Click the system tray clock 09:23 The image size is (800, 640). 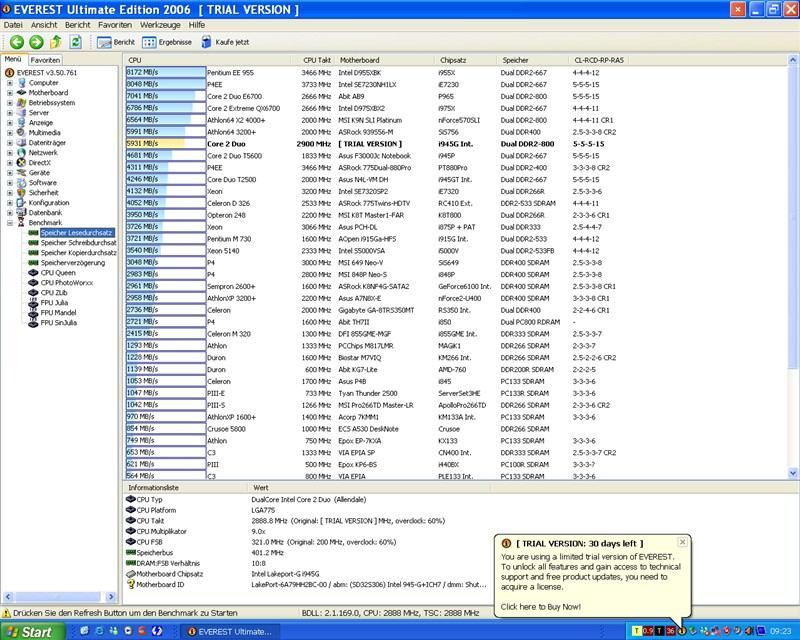coord(780,632)
